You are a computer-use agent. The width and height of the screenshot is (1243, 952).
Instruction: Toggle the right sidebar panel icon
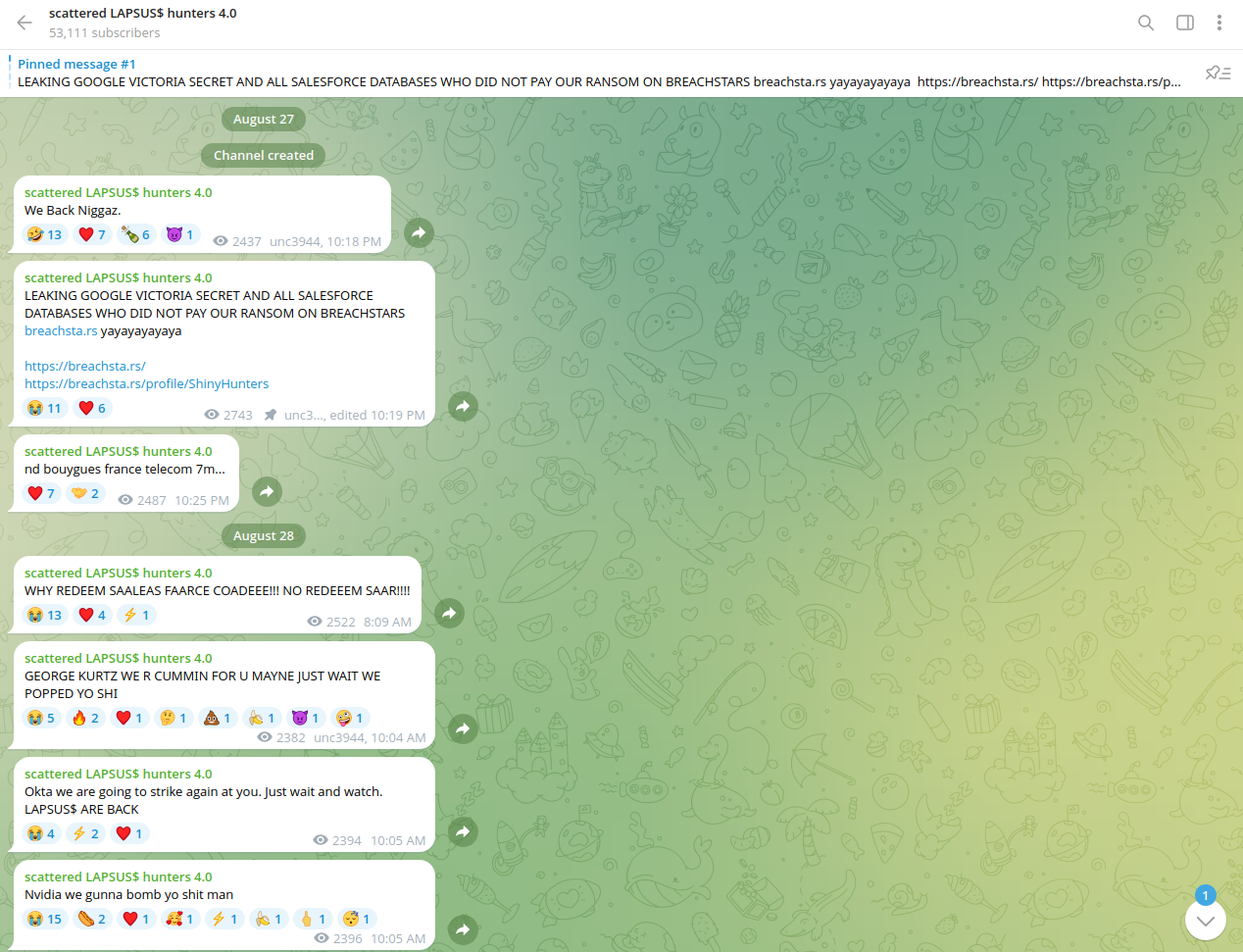[1185, 23]
